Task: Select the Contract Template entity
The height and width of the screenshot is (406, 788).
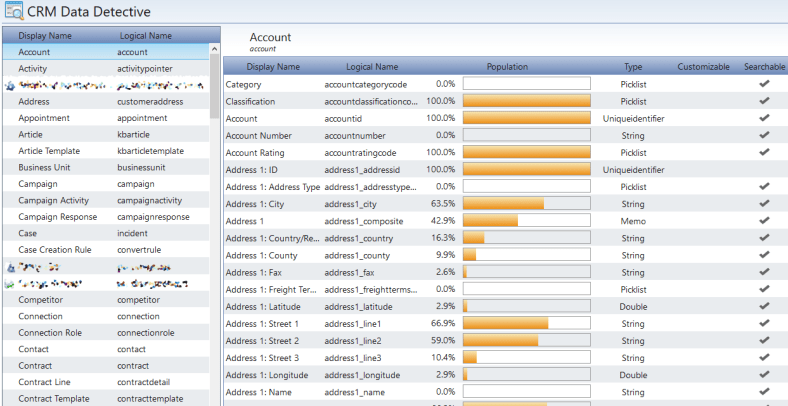Action: pos(106,398)
